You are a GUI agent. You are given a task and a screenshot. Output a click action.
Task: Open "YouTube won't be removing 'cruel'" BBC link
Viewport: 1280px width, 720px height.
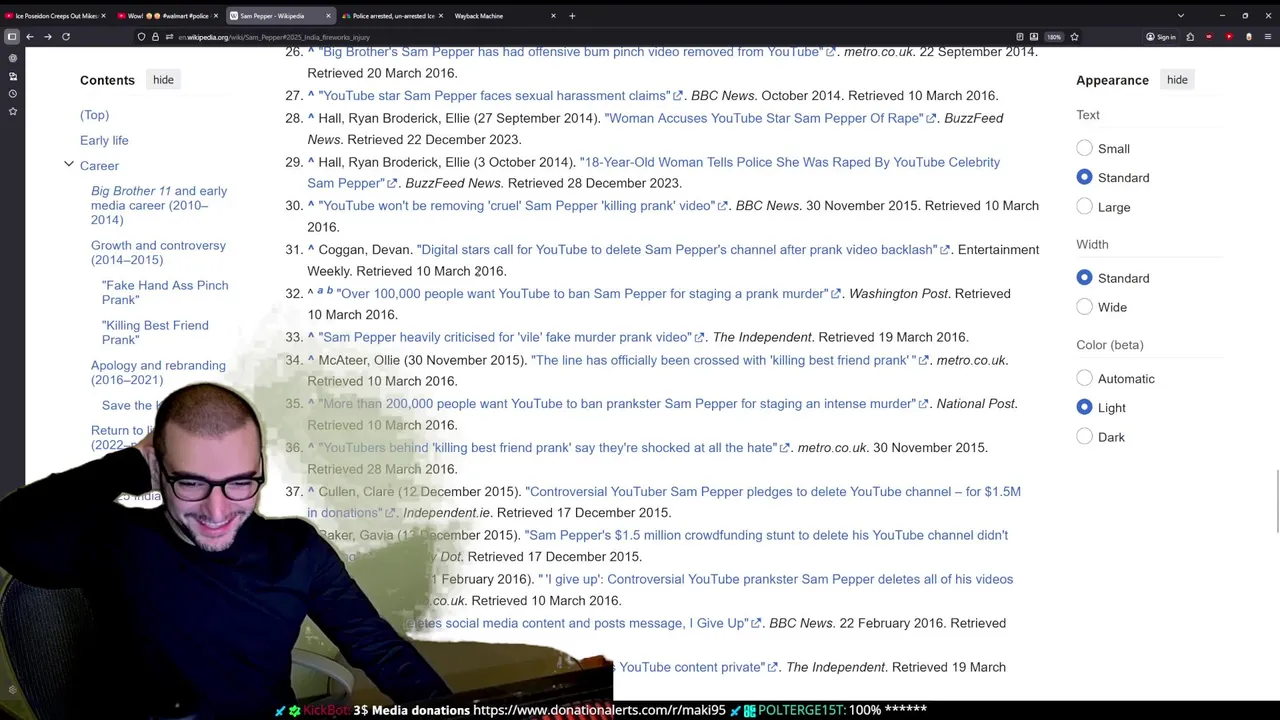(x=523, y=206)
